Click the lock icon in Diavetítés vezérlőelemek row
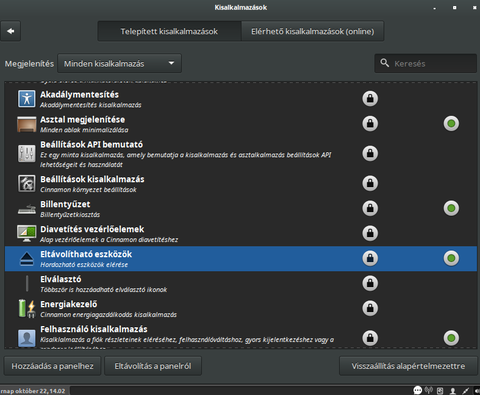Screen dimensions: 480x395 point(370,233)
